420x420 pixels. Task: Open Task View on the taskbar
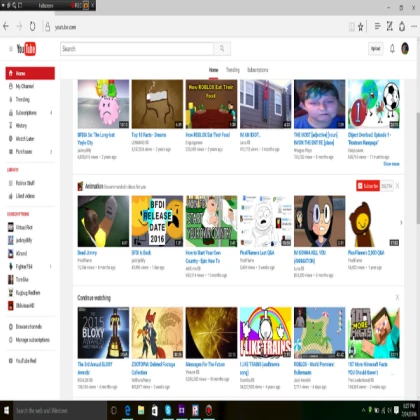point(114,411)
